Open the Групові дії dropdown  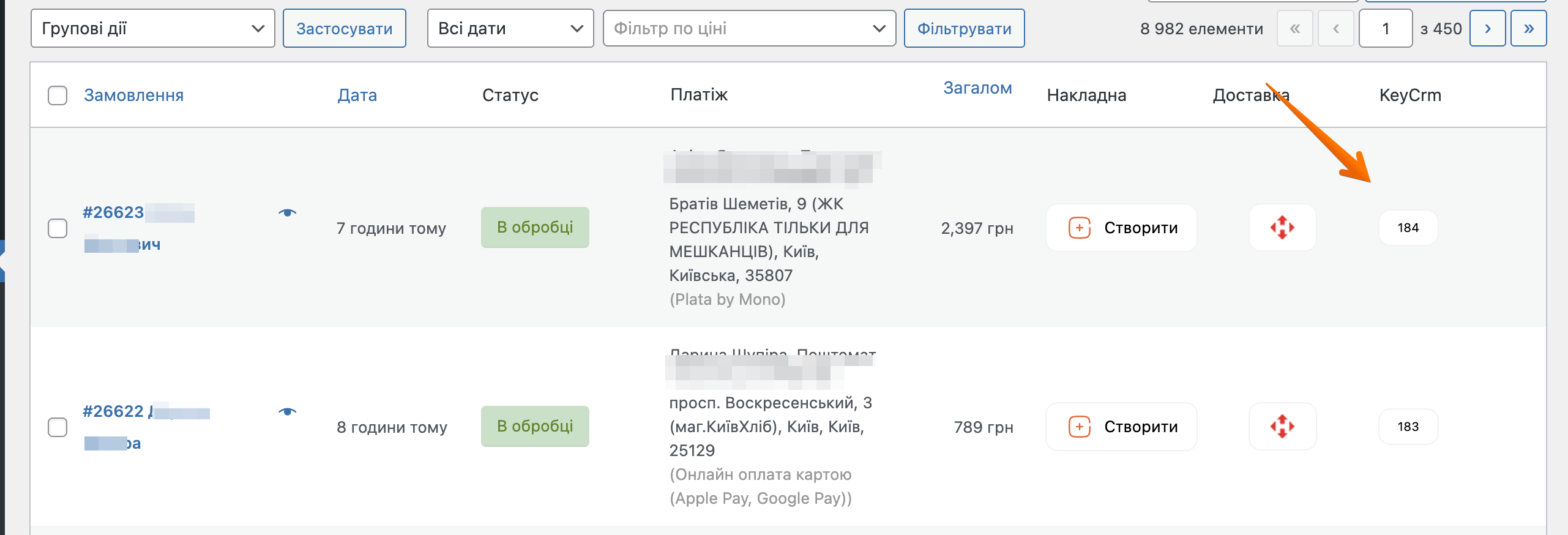(x=152, y=28)
